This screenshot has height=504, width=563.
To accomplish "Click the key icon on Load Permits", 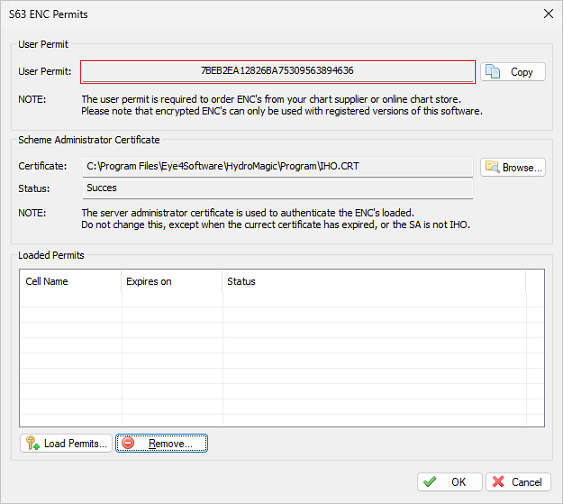I will (33, 443).
